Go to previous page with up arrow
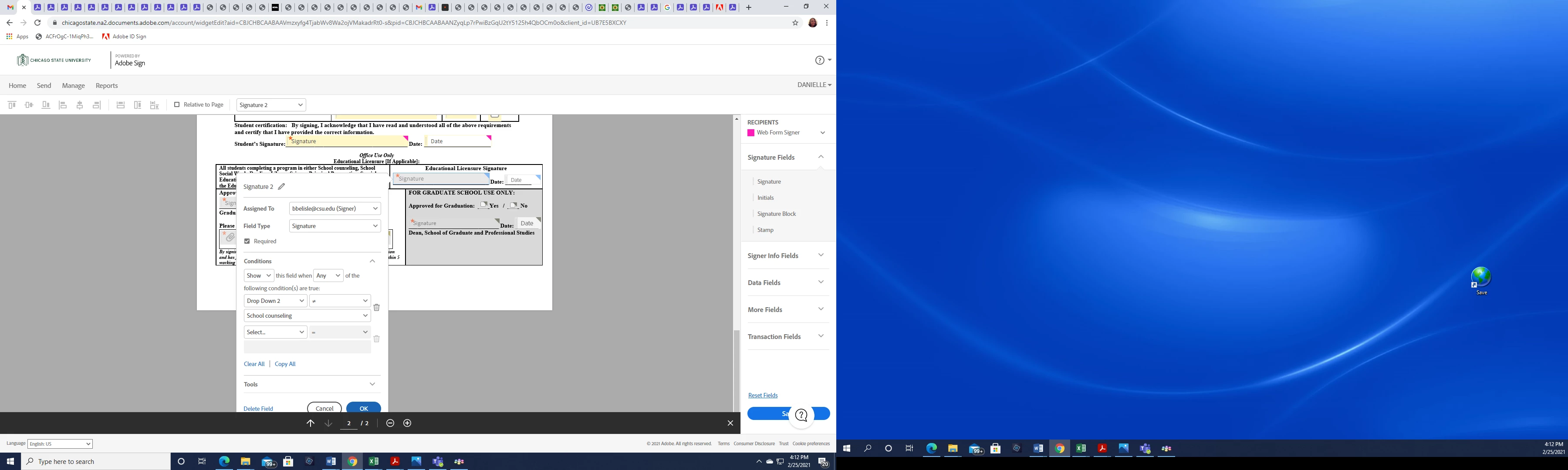This screenshot has height=470, width=1568. click(311, 423)
